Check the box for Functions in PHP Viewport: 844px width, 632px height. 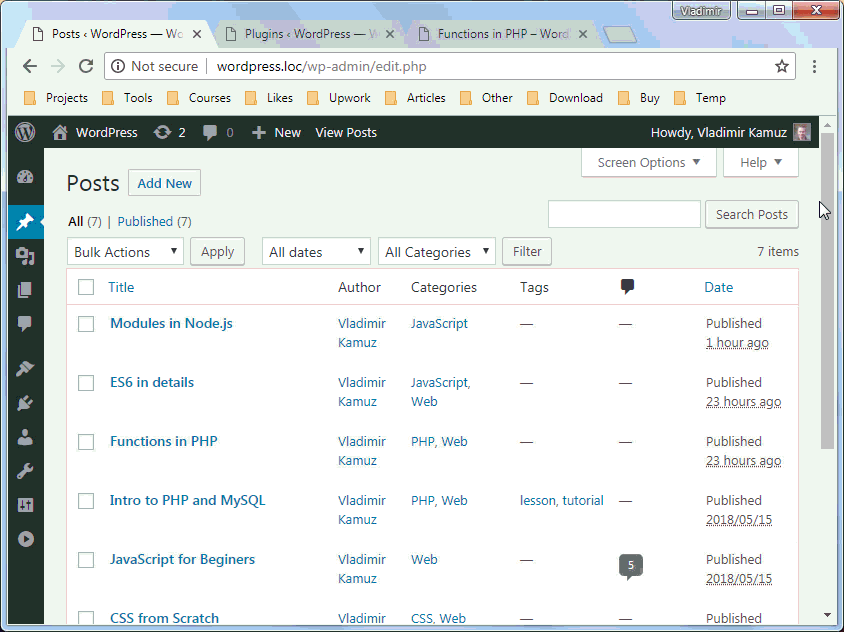coord(86,442)
